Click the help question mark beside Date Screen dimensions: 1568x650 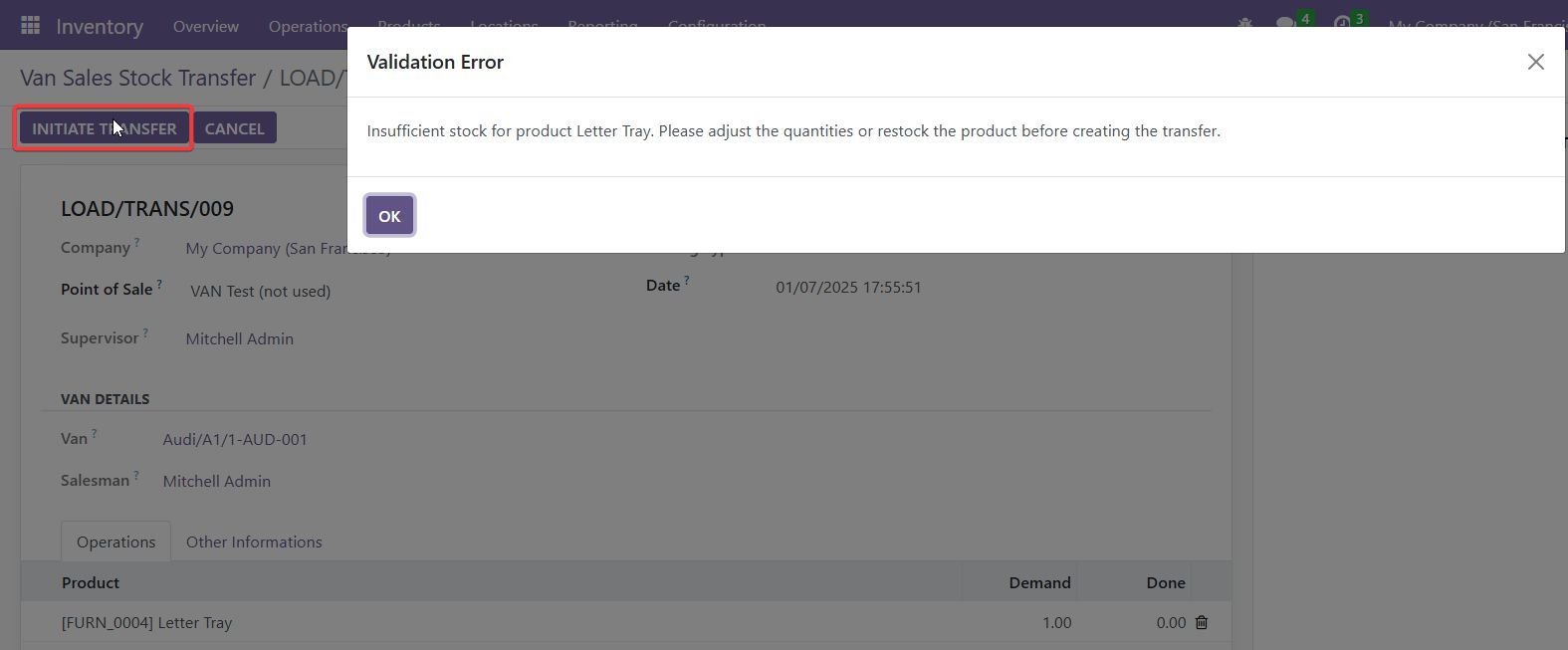tap(686, 281)
